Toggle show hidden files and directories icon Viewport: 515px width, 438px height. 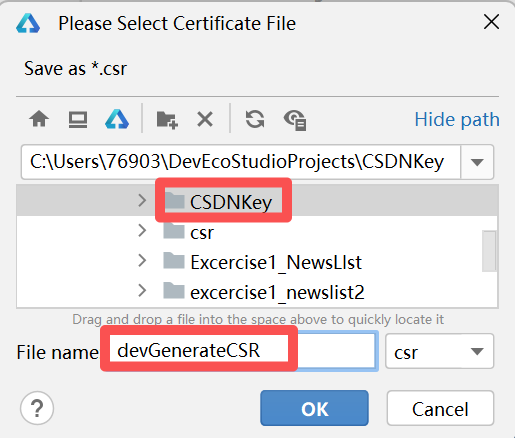pyautogui.click(x=295, y=120)
